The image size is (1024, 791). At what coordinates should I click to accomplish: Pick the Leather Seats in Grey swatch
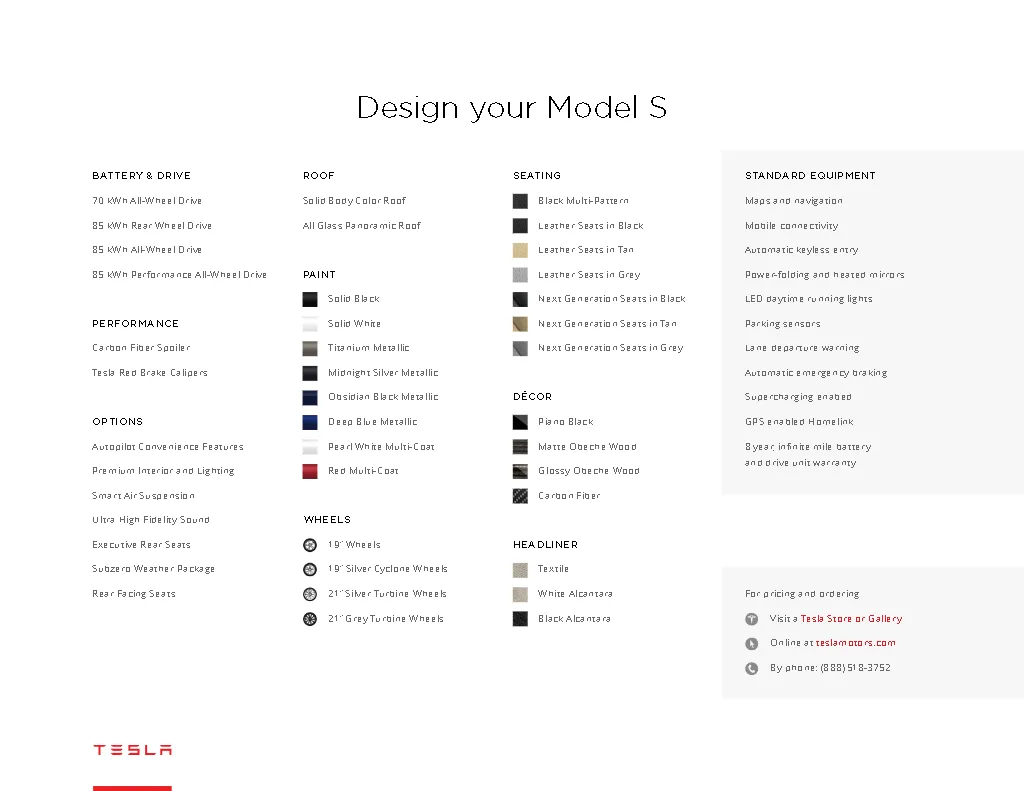(520, 275)
